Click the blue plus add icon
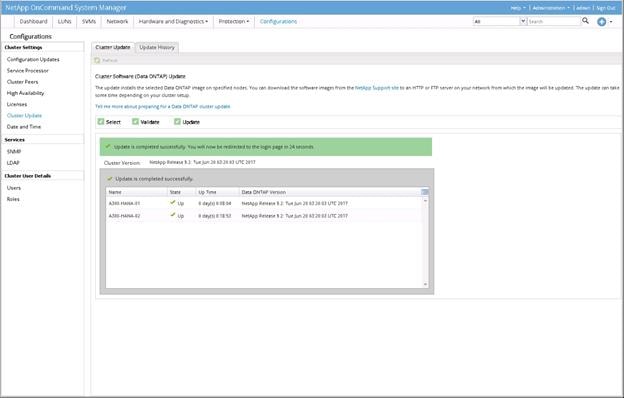Viewport: 624px width, 398px height. point(601,22)
